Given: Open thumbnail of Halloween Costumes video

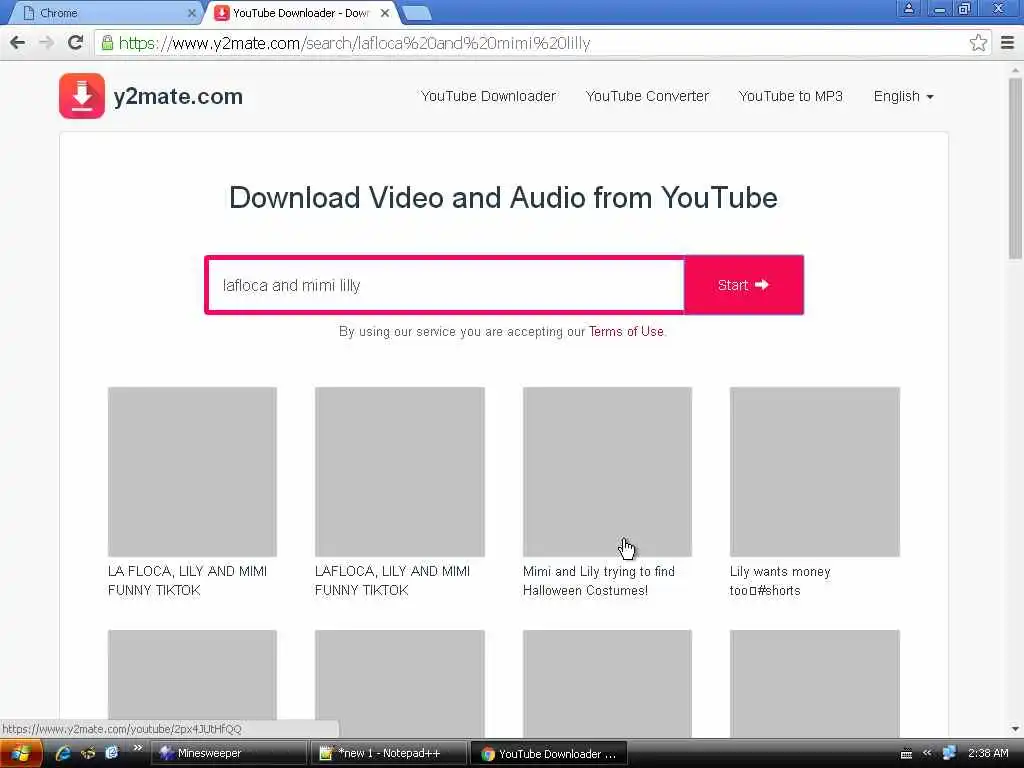Looking at the screenshot, I should 607,472.
